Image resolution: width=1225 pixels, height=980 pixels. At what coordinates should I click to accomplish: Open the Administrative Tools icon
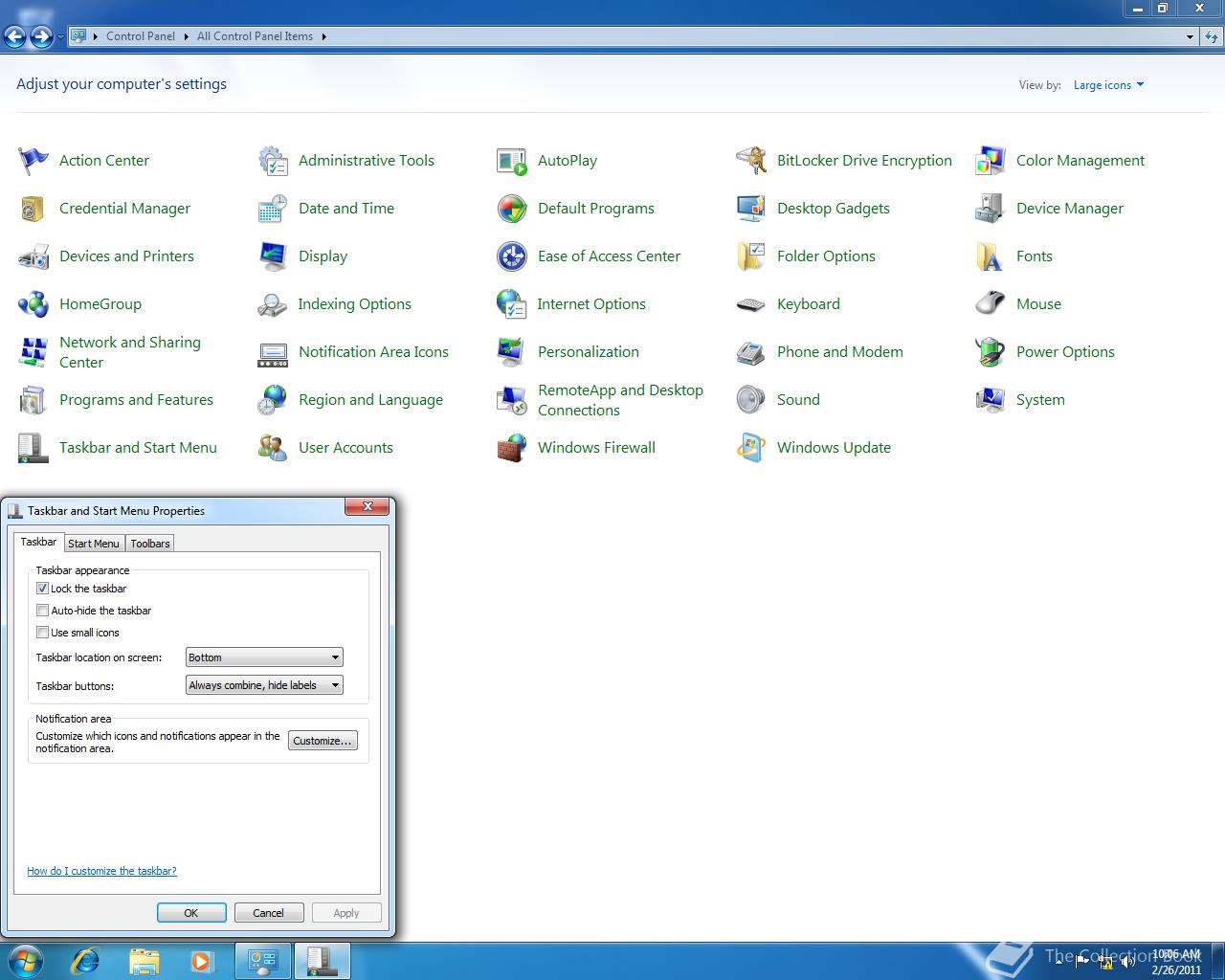273,161
